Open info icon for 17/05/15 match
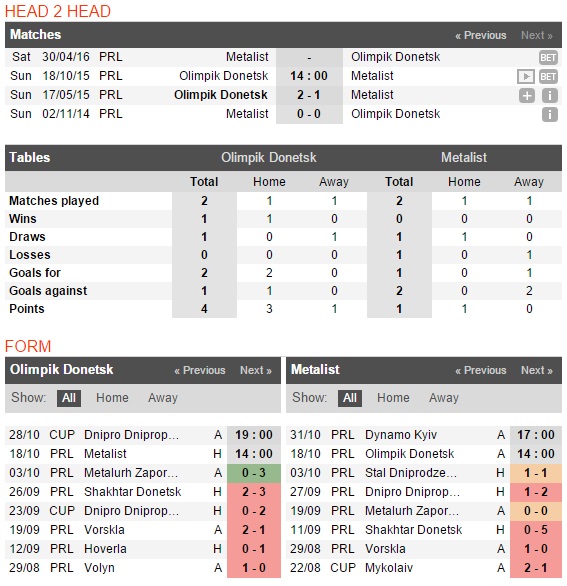Screen dimensions: 567x586 (549, 96)
